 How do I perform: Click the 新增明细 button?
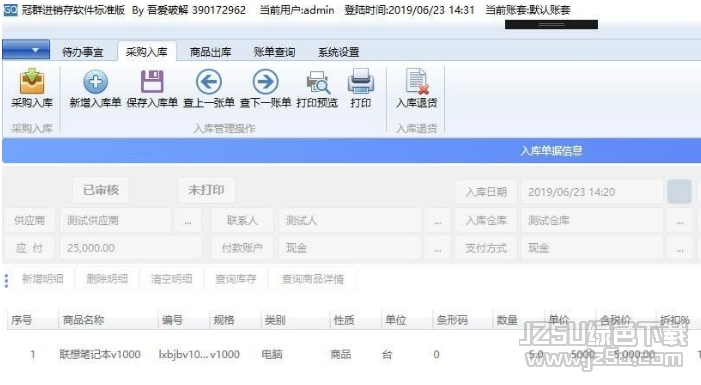pyautogui.click(x=42, y=279)
